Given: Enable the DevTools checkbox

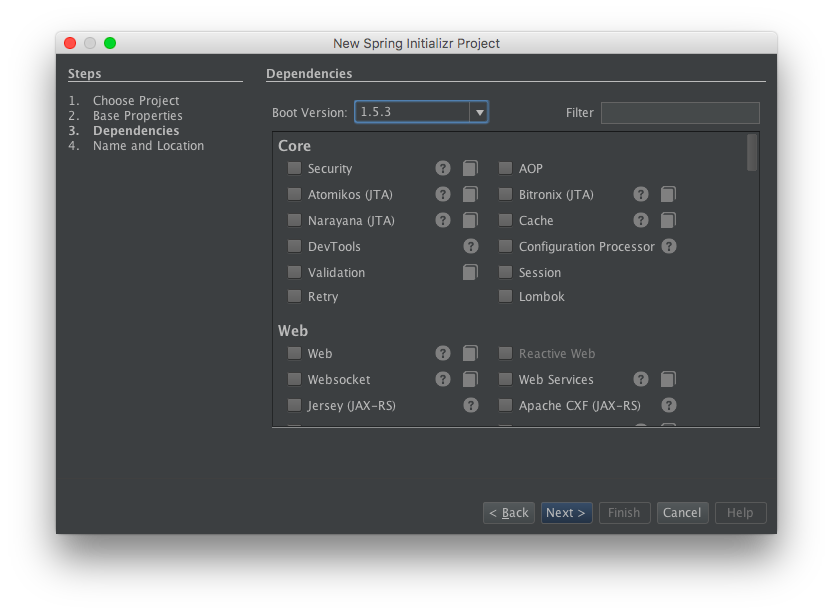Looking at the screenshot, I should point(294,246).
